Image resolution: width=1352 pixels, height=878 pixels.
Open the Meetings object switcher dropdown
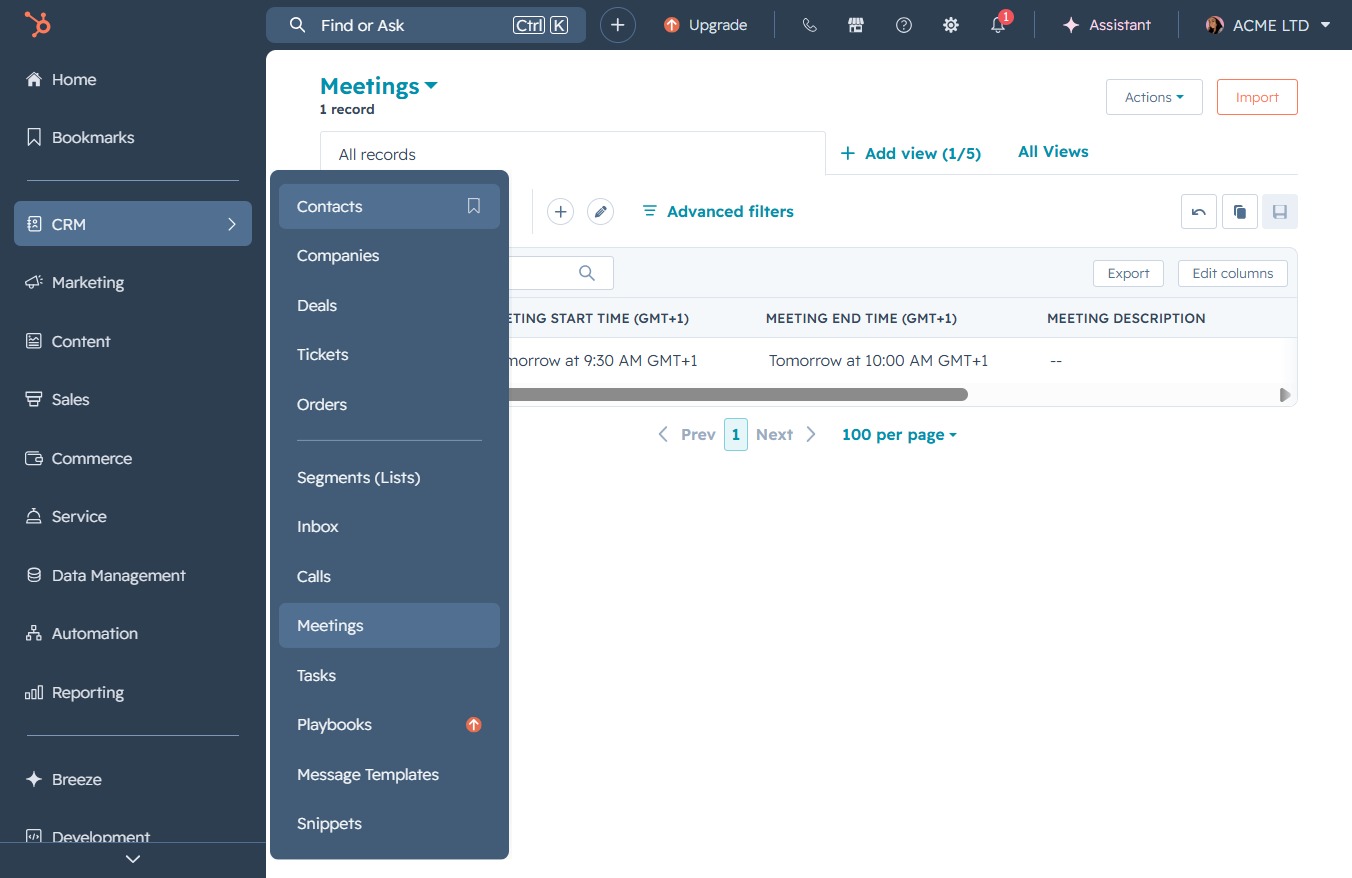coord(379,86)
